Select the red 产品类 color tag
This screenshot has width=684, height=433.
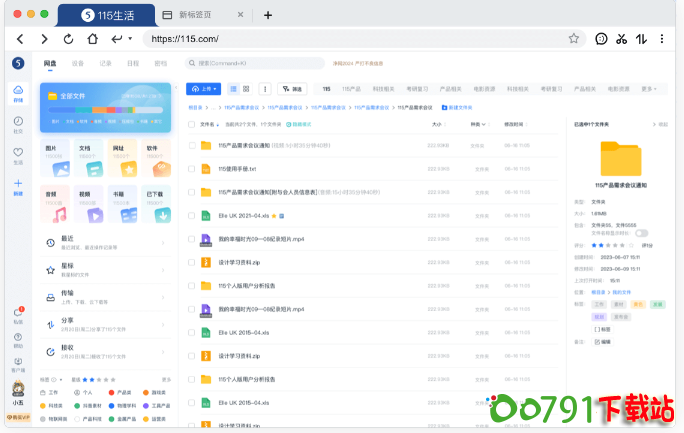coord(120,393)
